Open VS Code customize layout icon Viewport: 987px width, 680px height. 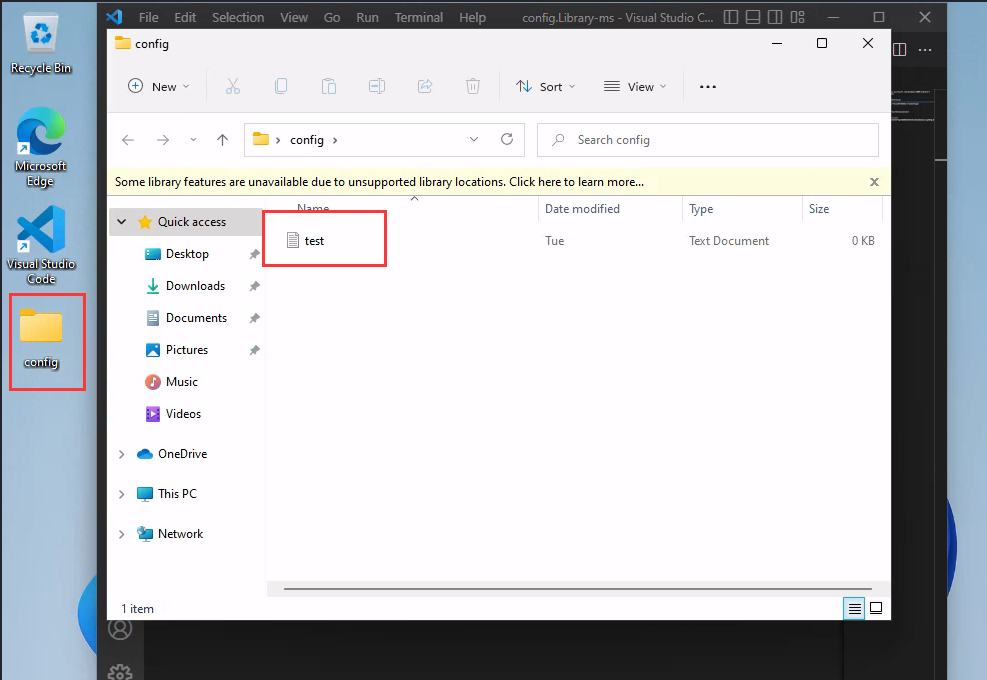798,18
